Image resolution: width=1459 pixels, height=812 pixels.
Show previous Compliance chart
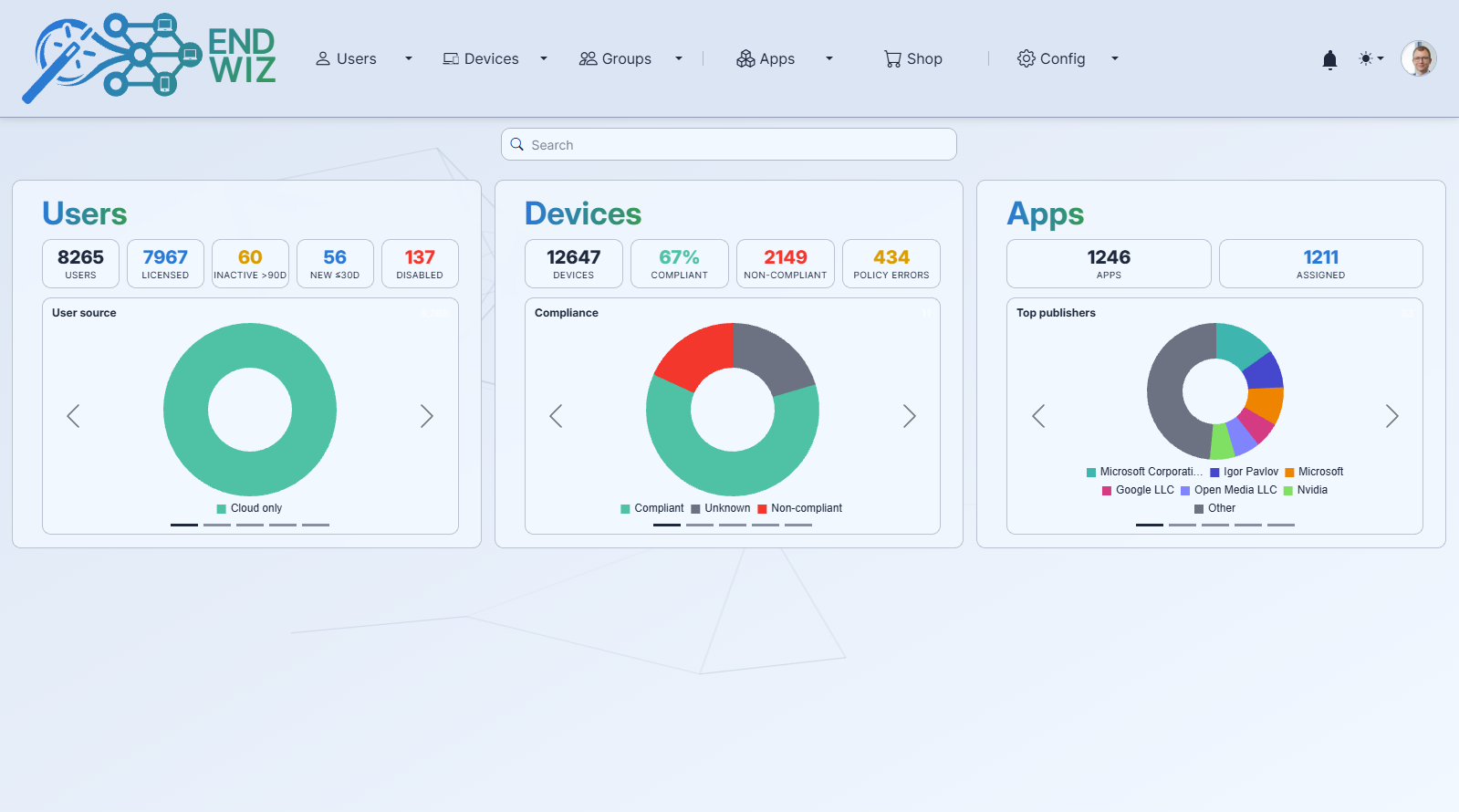(x=557, y=416)
